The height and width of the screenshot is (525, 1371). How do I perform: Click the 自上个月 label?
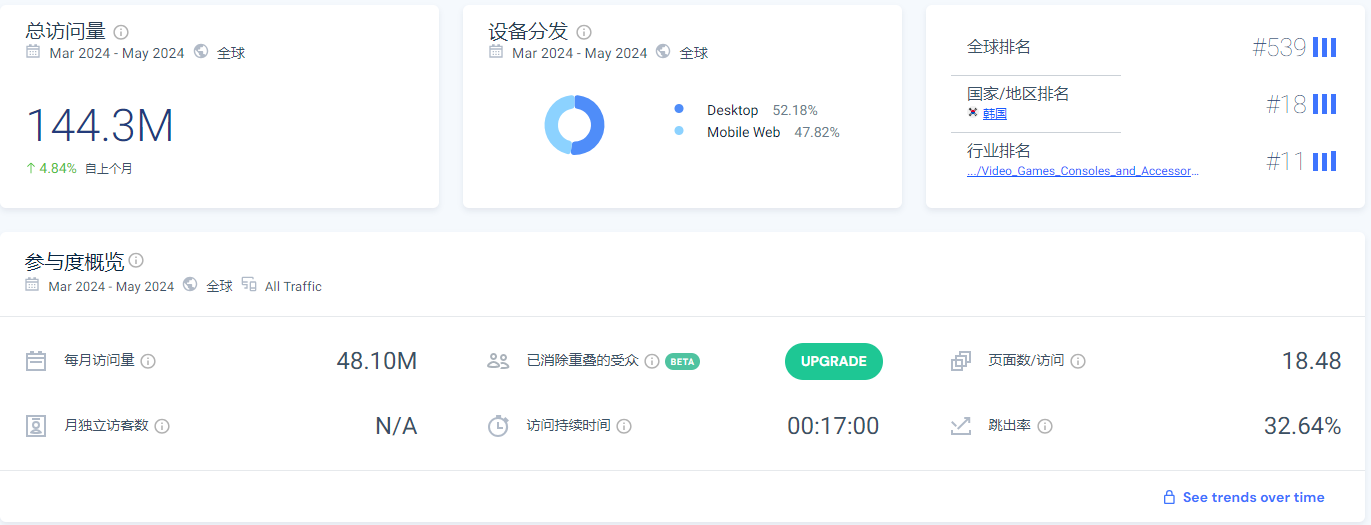(109, 169)
